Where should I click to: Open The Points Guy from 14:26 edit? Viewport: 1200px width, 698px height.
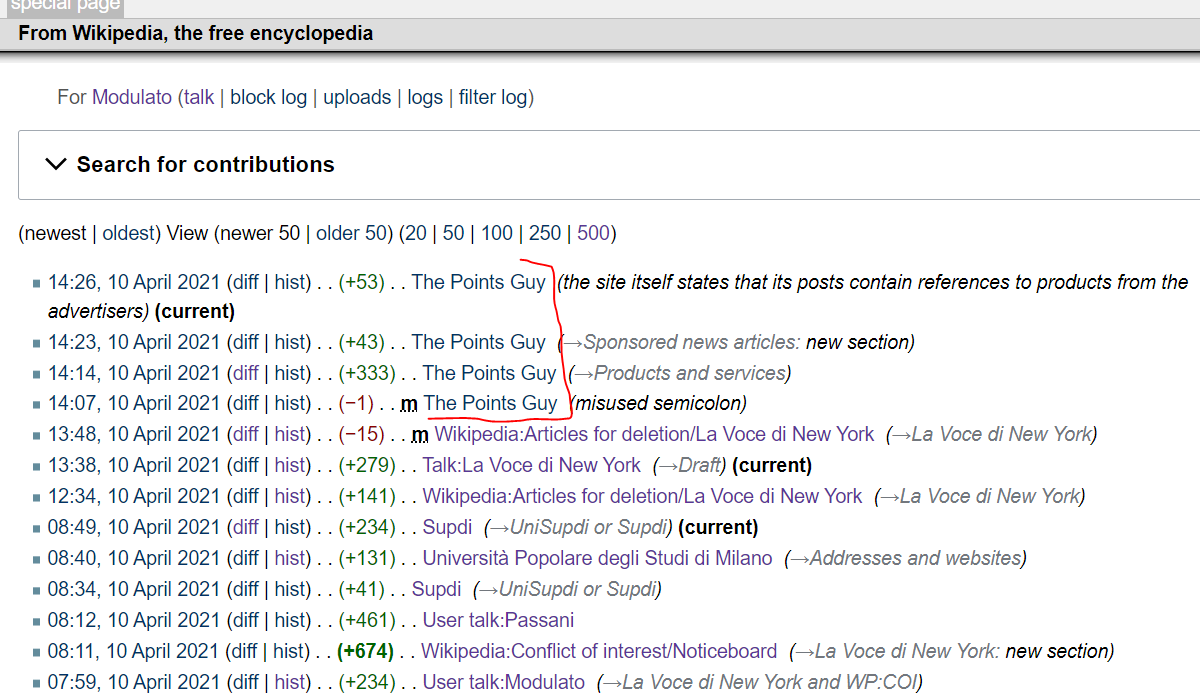pyautogui.click(x=479, y=282)
